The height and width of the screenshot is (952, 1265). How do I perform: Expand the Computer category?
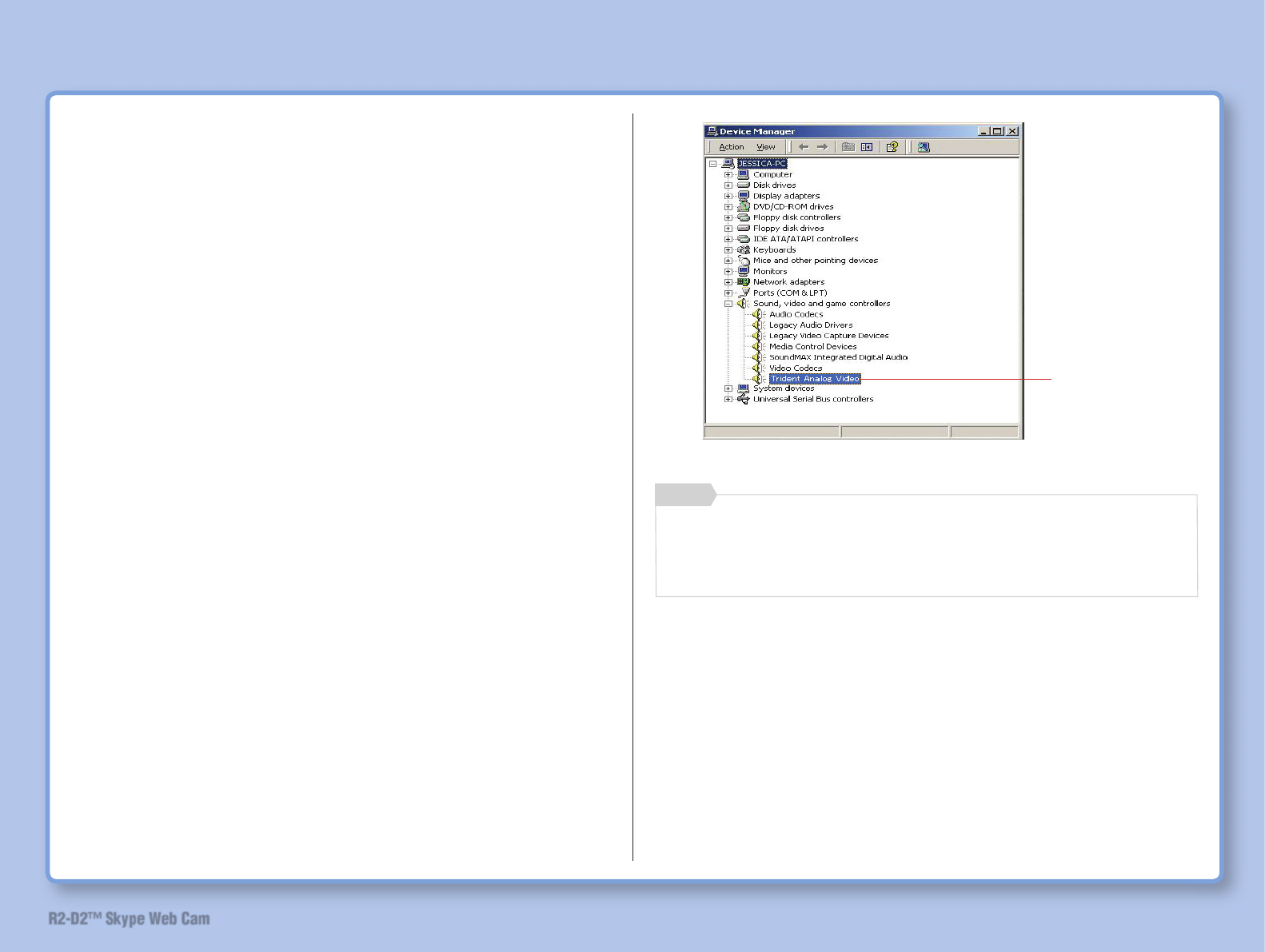pos(728,174)
